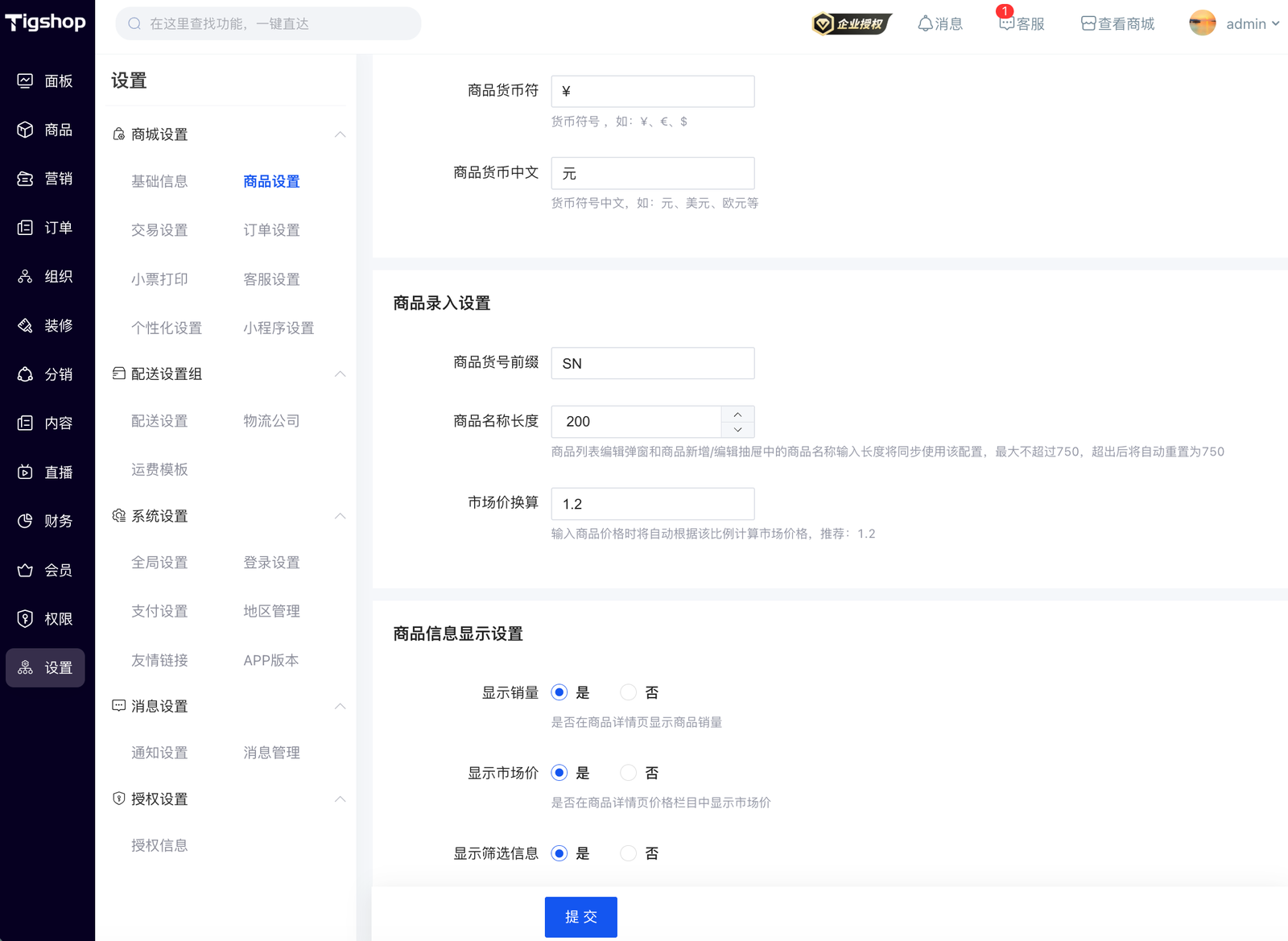Open 查看商城 storefront icon
Image resolution: width=1288 pixels, height=941 pixels.
pyautogui.click(x=1088, y=24)
